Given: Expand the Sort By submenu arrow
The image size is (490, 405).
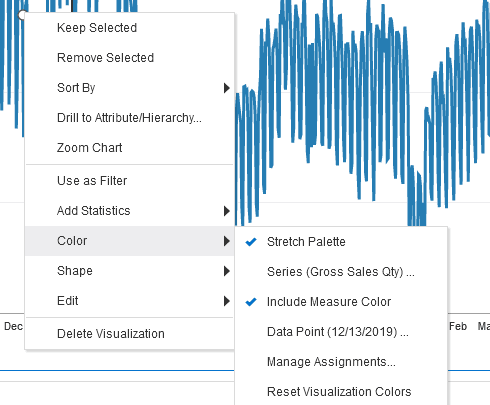Looking at the screenshot, I should (x=227, y=88).
